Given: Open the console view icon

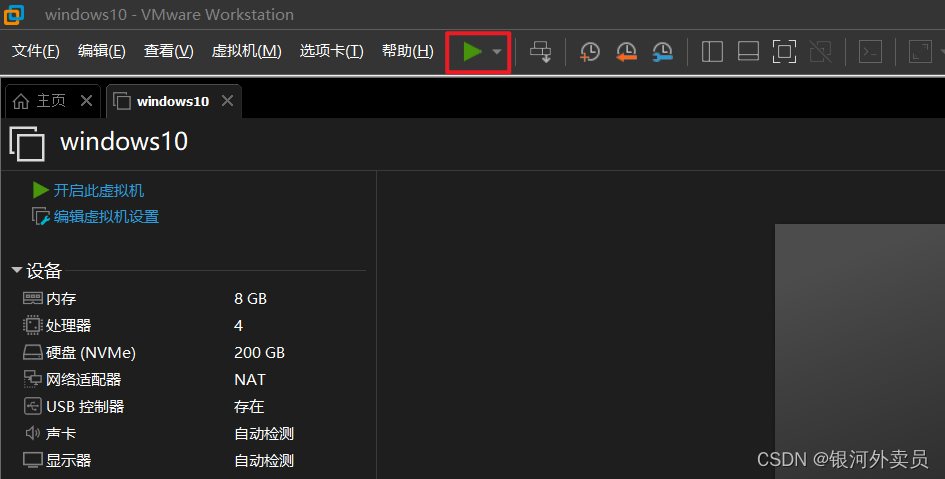Looking at the screenshot, I should tap(870, 52).
